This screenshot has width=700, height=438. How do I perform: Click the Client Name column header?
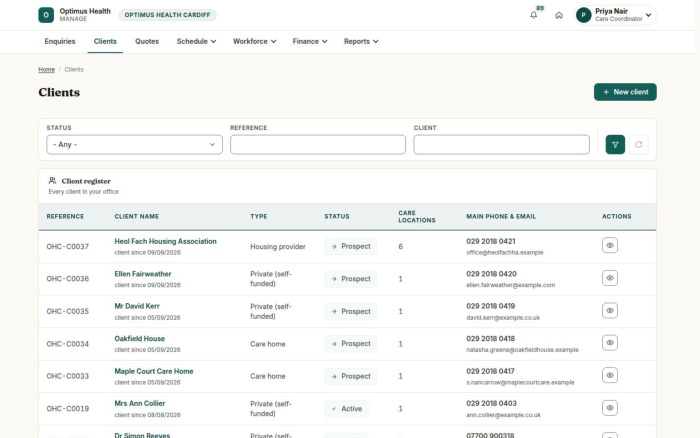137,217
